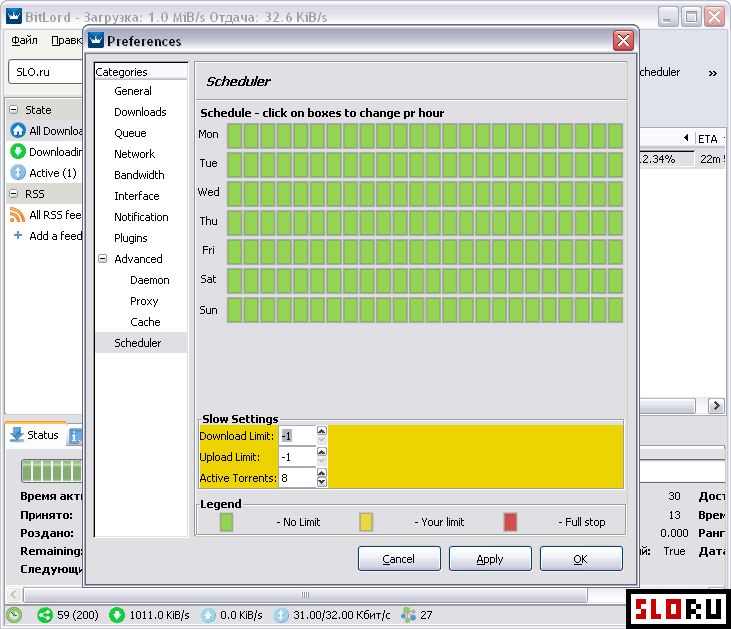Close the Preferences dialog with X
Image resolution: width=731 pixels, height=629 pixels.
pos(623,41)
